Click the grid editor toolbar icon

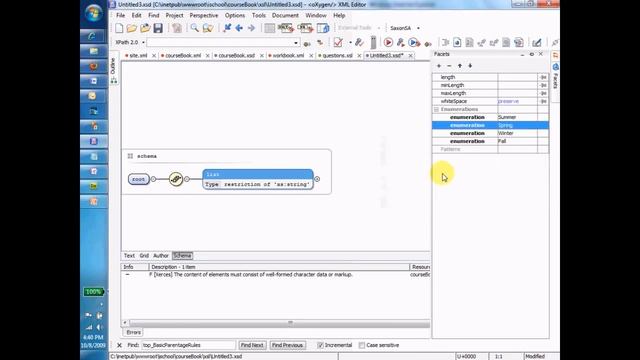269,28
